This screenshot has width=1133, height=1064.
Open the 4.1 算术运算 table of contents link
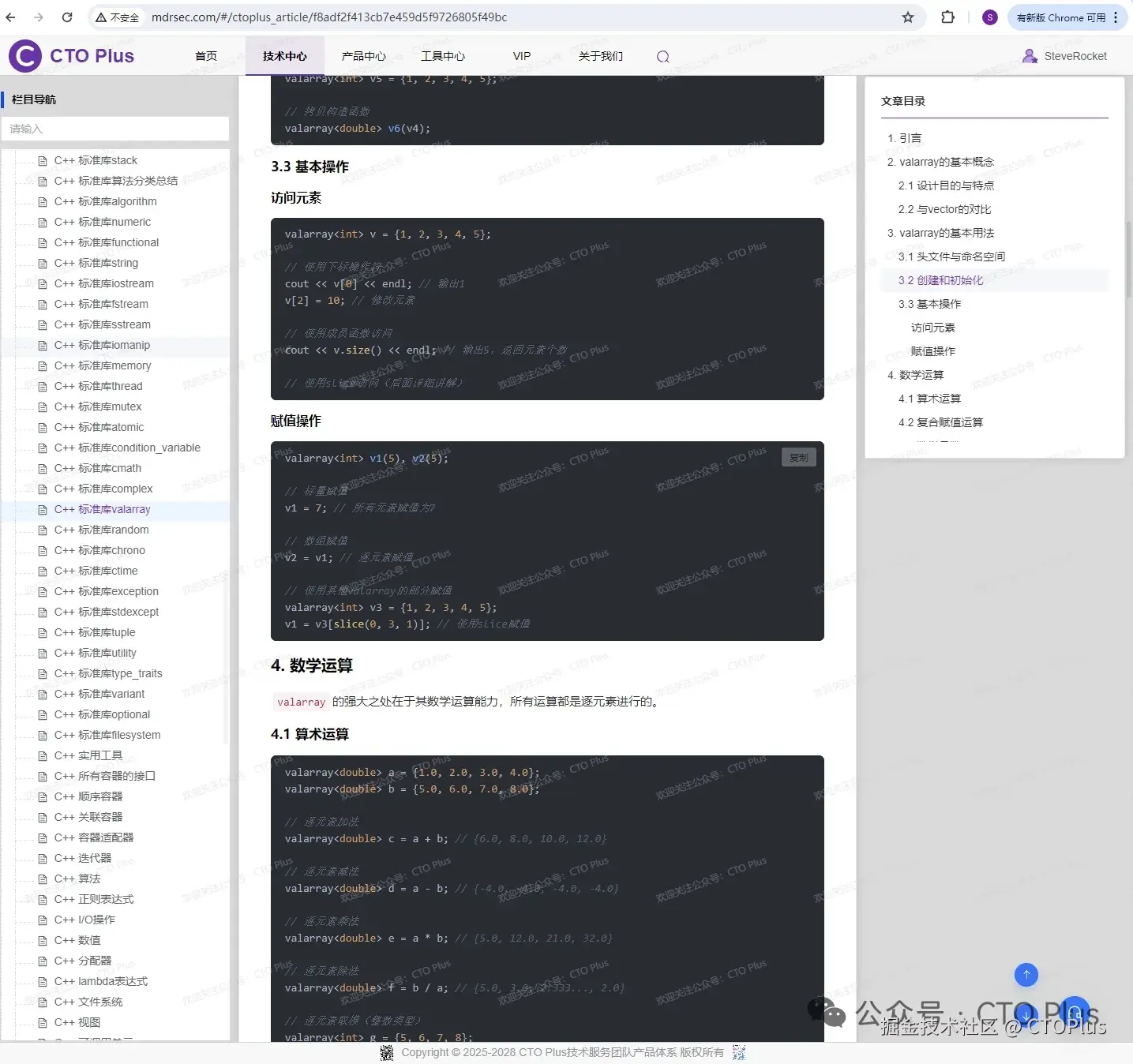tap(929, 399)
